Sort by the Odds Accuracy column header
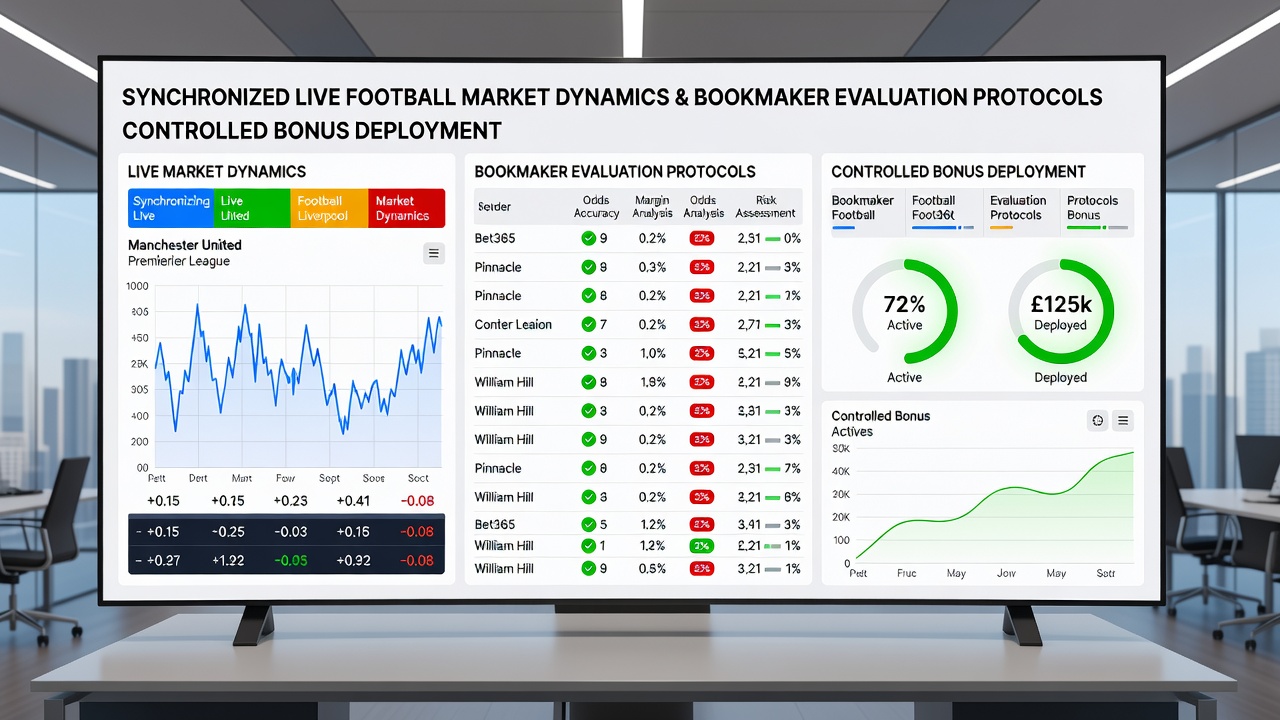Screen dimensions: 1280x720 click(x=596, y=206)
